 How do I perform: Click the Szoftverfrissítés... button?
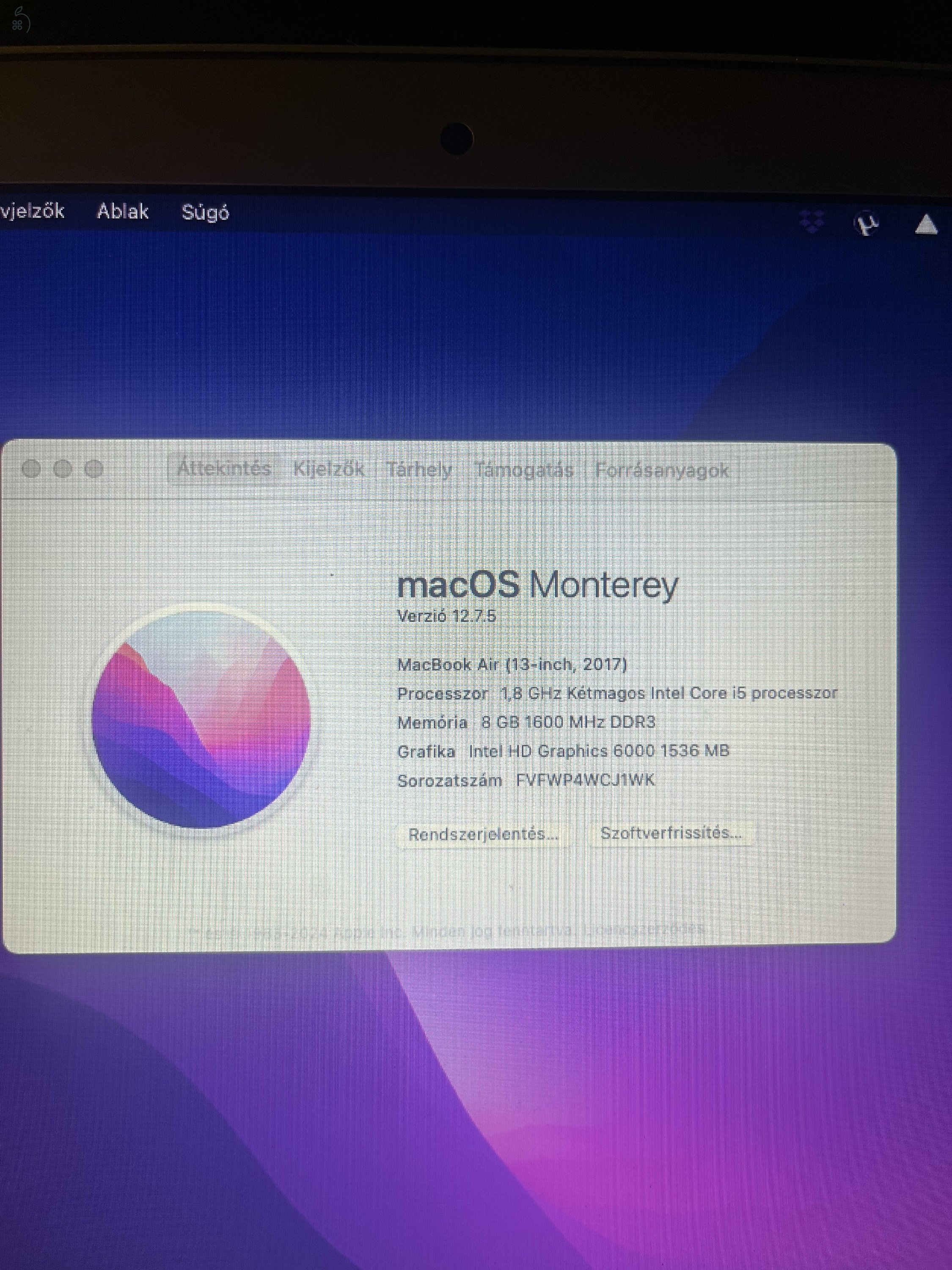pos(671,833)
